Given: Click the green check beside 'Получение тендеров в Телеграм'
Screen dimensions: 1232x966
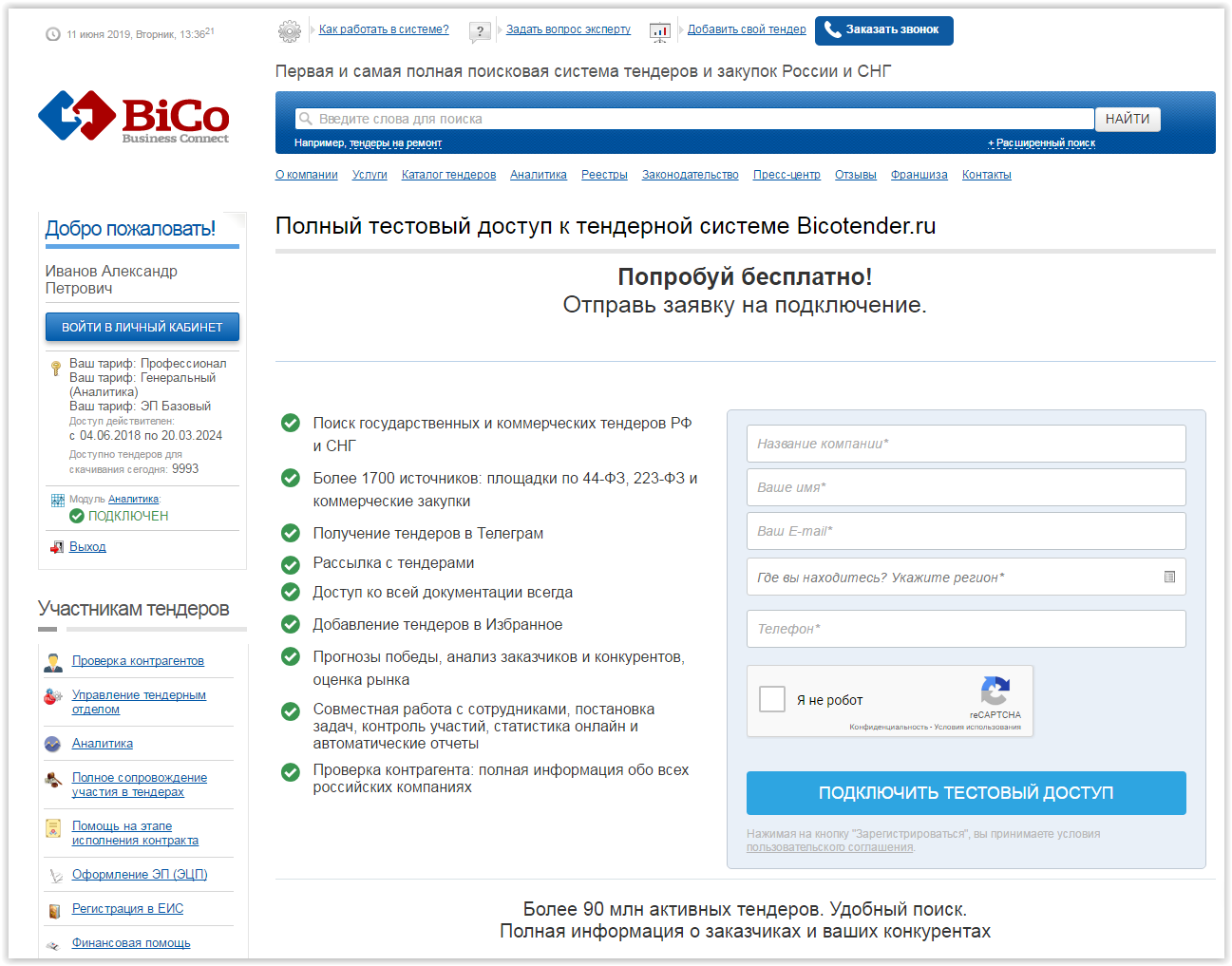Looking at the screenshot, I should point(291,534).
